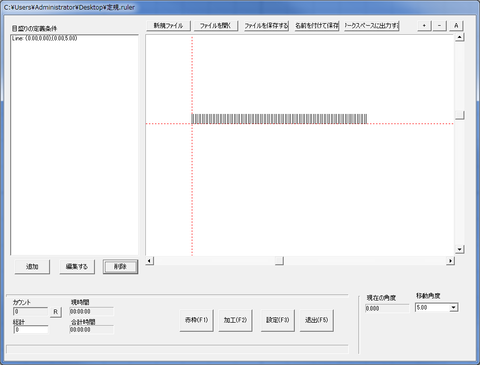Click the 削除 button

coord(120,267)
